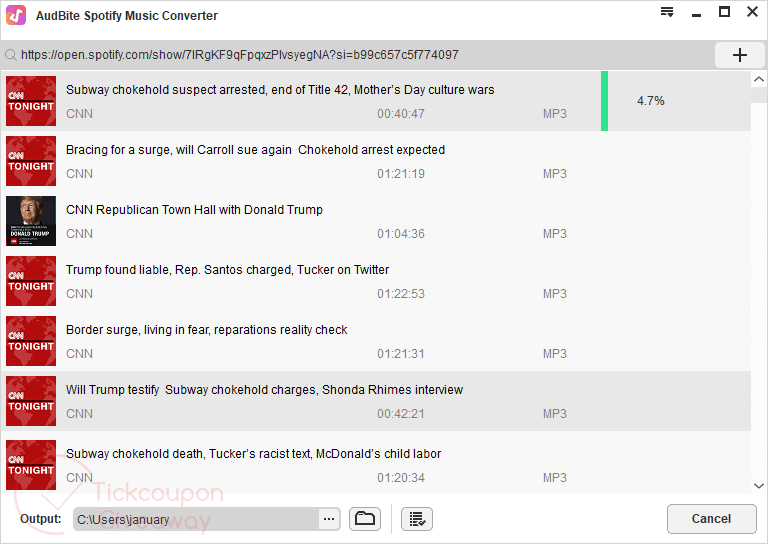Click duration 01:22:53
Viewport: 769px width, 546px height.
coord(401,294)
